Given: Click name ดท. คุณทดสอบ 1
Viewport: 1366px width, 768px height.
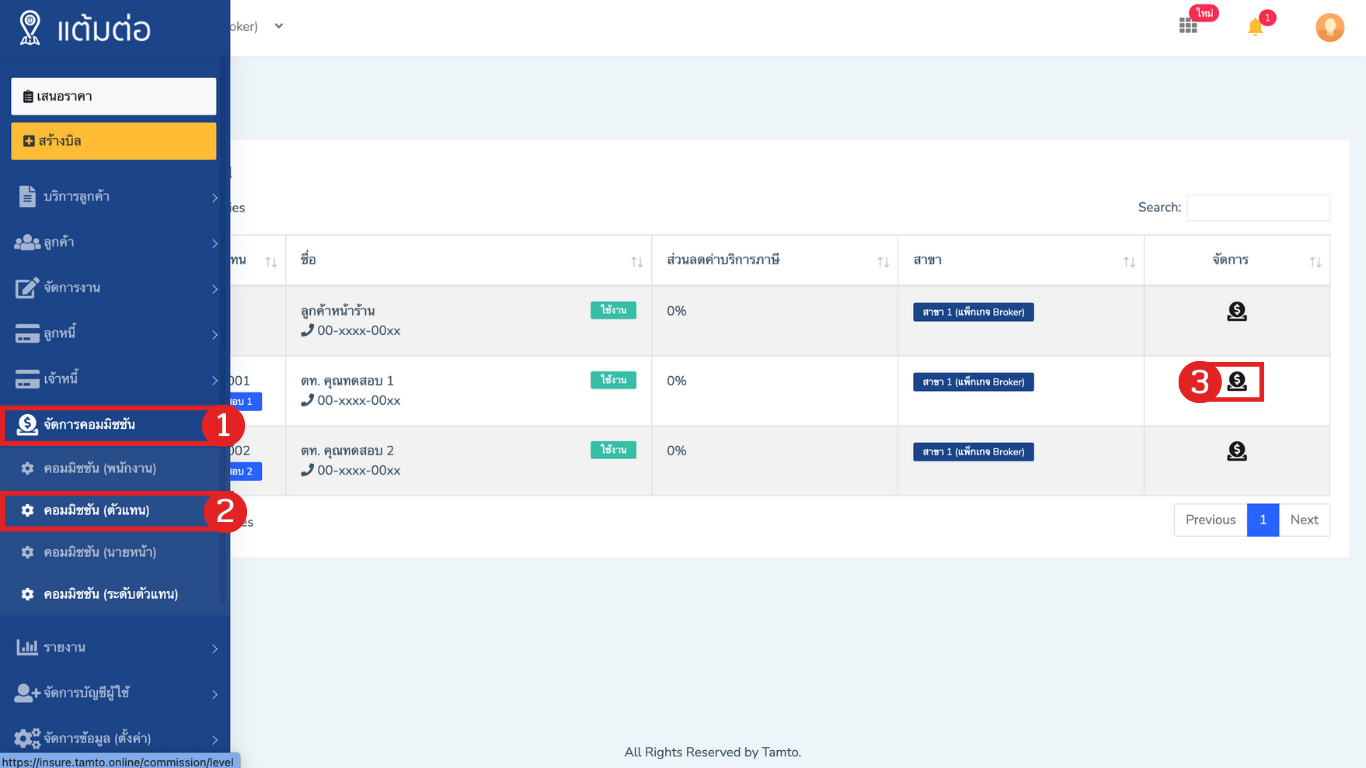Looking at the screenshot, I should pyautogui.click(x=347, y=381).
